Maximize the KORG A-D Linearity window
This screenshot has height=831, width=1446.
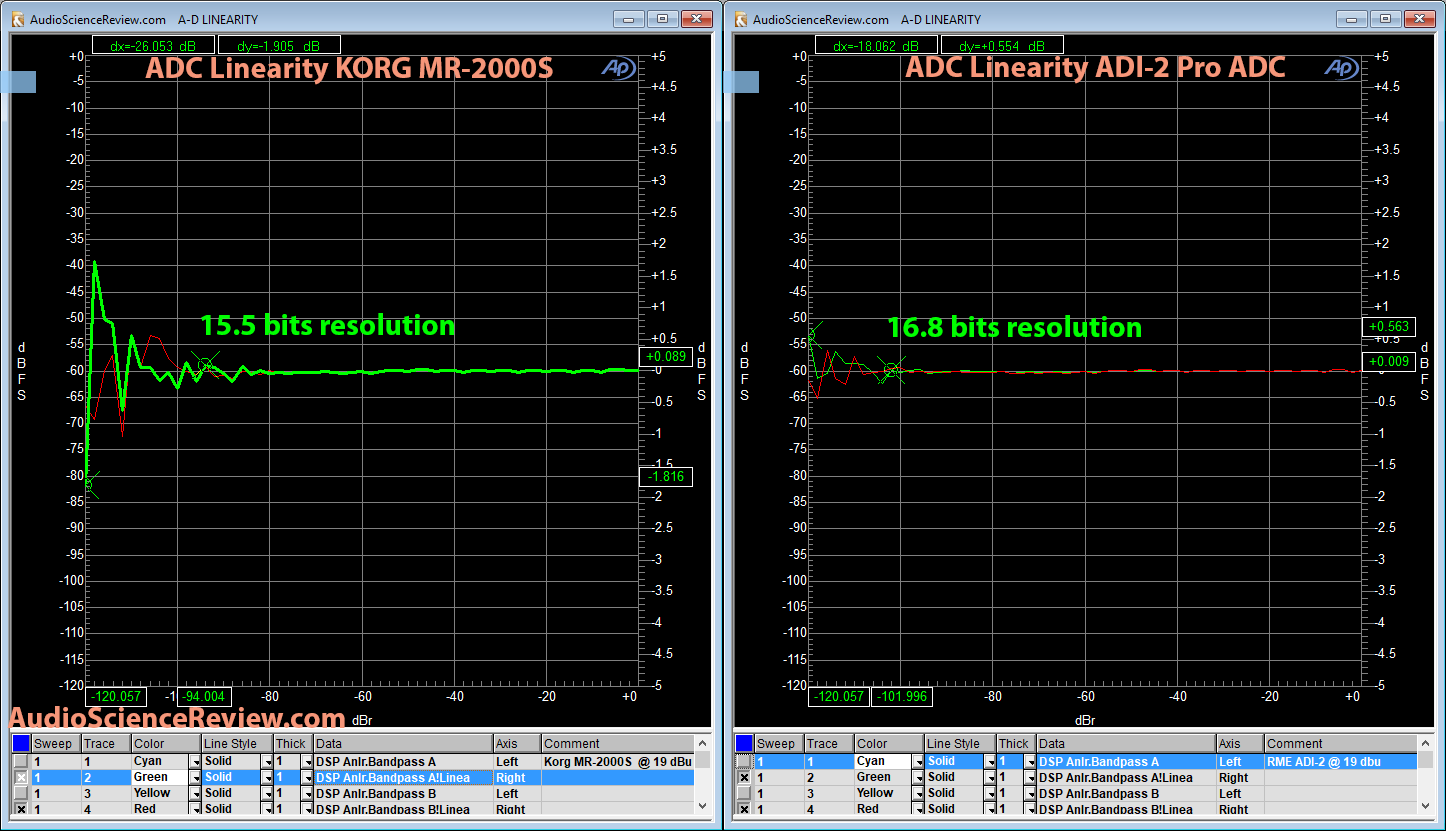pyautogui.click(x=662, y=19)
